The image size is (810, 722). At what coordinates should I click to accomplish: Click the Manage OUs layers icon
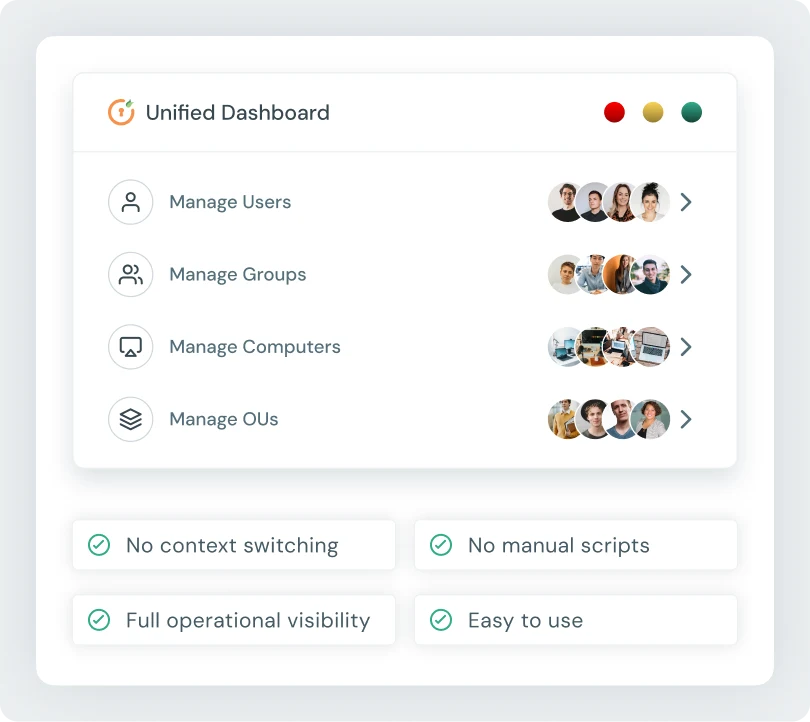click(x=131, y=419)
